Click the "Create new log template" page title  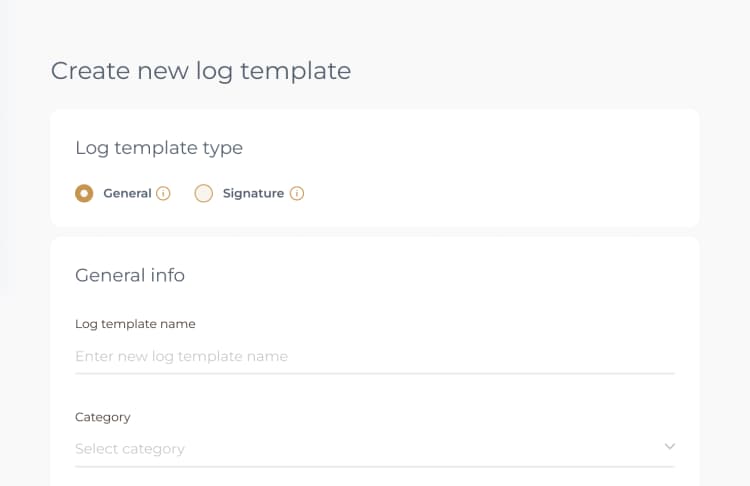click(201, 71)
